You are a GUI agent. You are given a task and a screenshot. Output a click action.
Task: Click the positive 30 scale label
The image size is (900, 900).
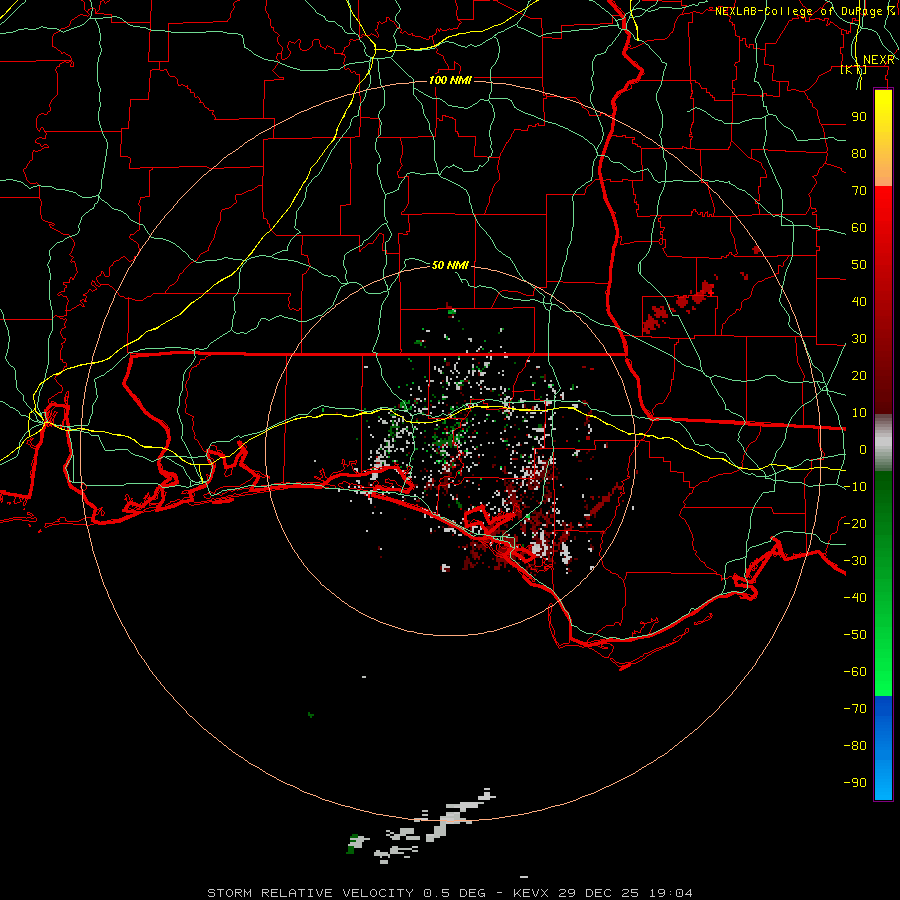[859, 339]
